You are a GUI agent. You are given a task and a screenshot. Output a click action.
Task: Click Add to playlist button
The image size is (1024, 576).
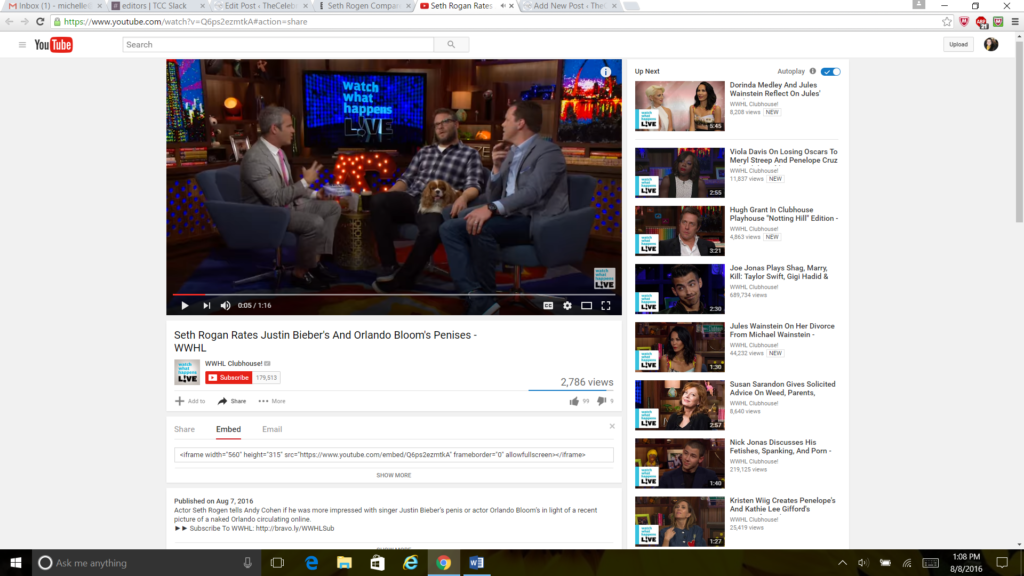(x=190, y=401)
